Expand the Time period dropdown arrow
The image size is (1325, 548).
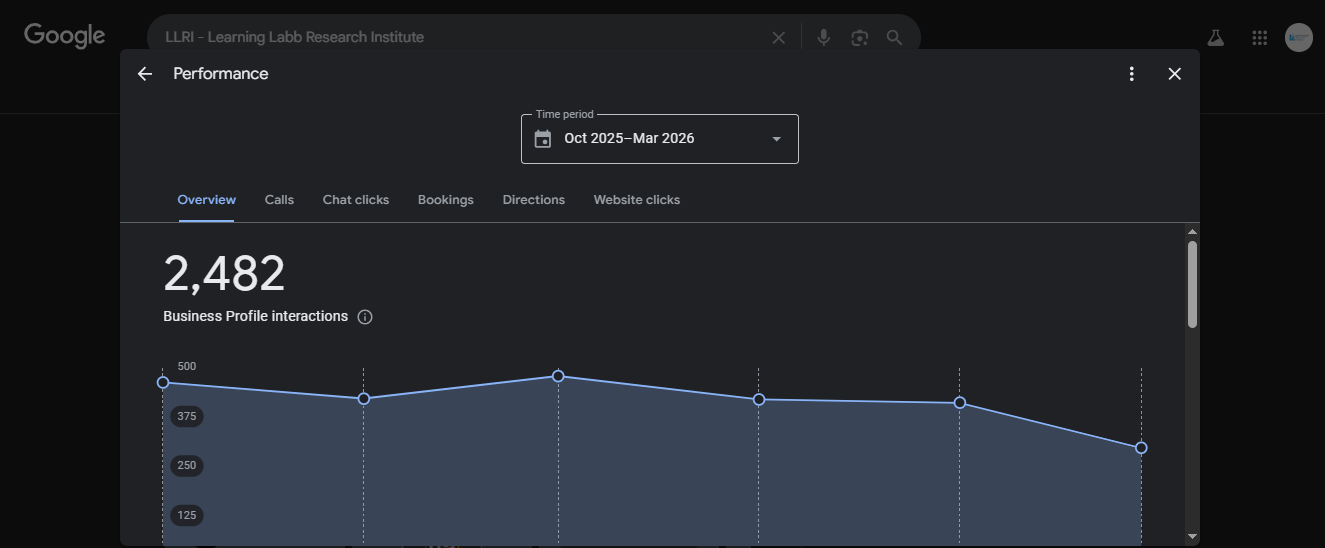pos(776,139)
